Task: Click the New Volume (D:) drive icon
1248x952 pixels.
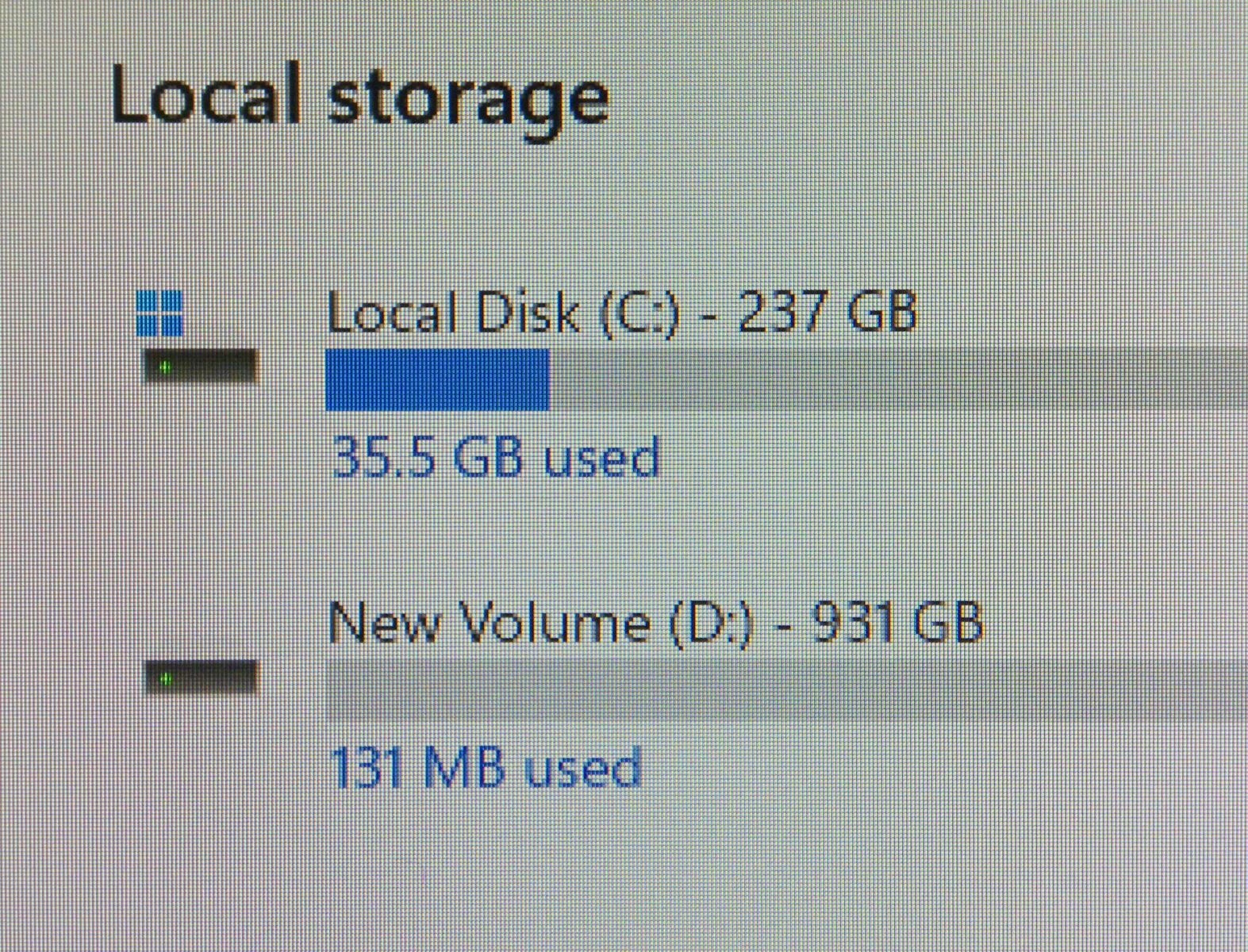Action: click(x=202, y=678)
